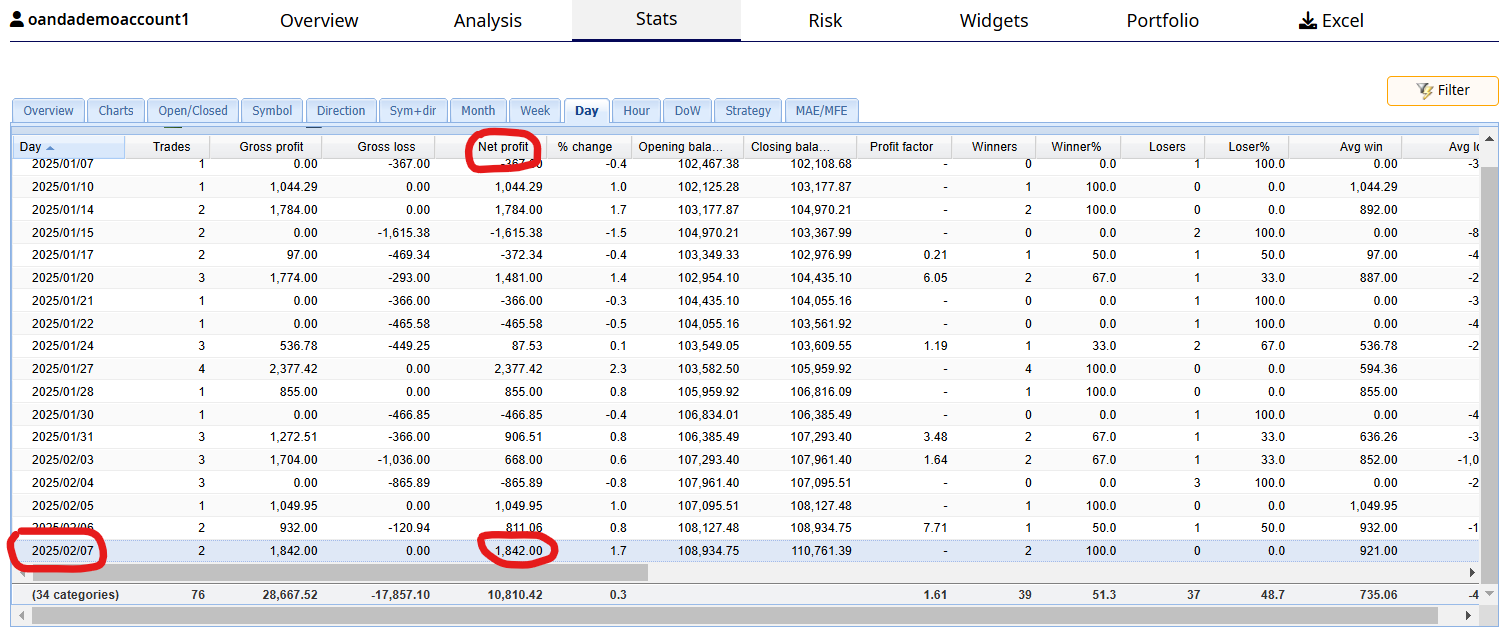Click the (34 categories) summary cell
Screen dimensions: 1507x632
tap(75, 595)
